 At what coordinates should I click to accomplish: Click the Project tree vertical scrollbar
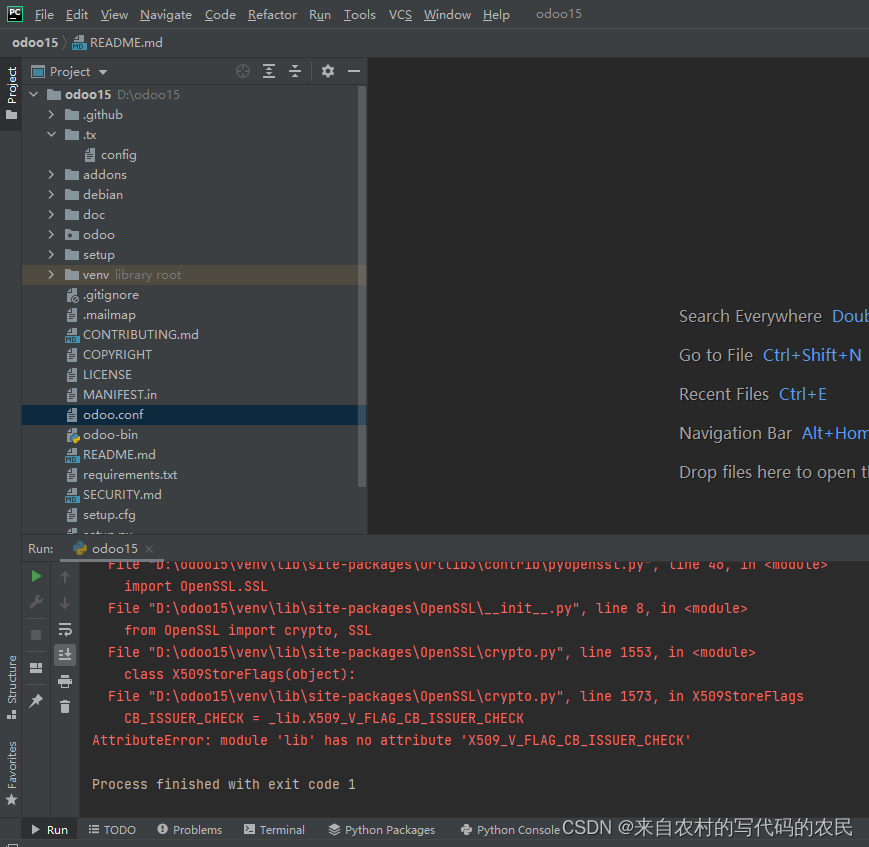coord(362,286)
